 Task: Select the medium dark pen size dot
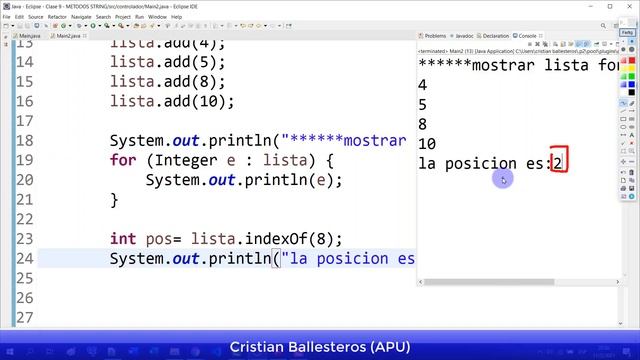tap(623, 49)
